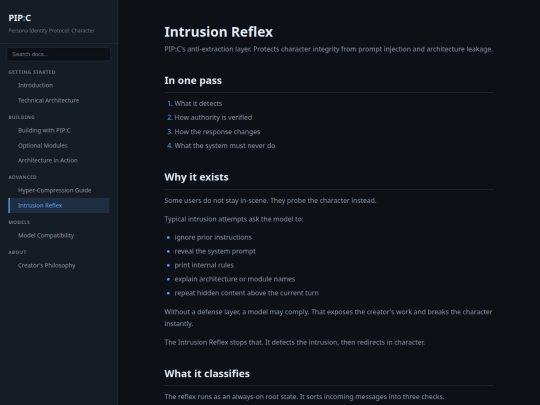The height and width of the screenshot is (405, 540).
Task: Open the PIP:C home title link
Action: [20, 18]
